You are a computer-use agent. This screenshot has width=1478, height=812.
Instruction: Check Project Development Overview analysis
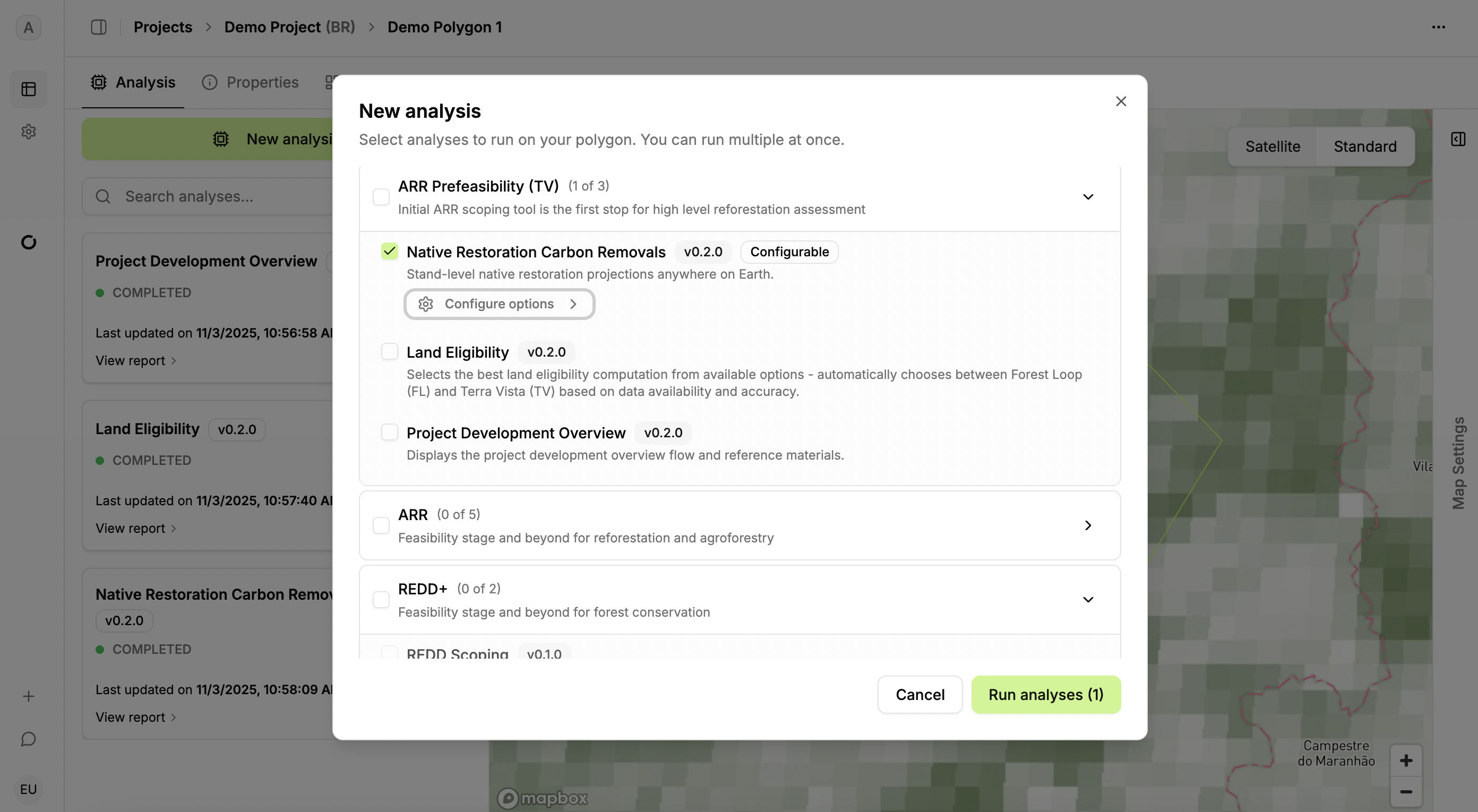point(389,433)
